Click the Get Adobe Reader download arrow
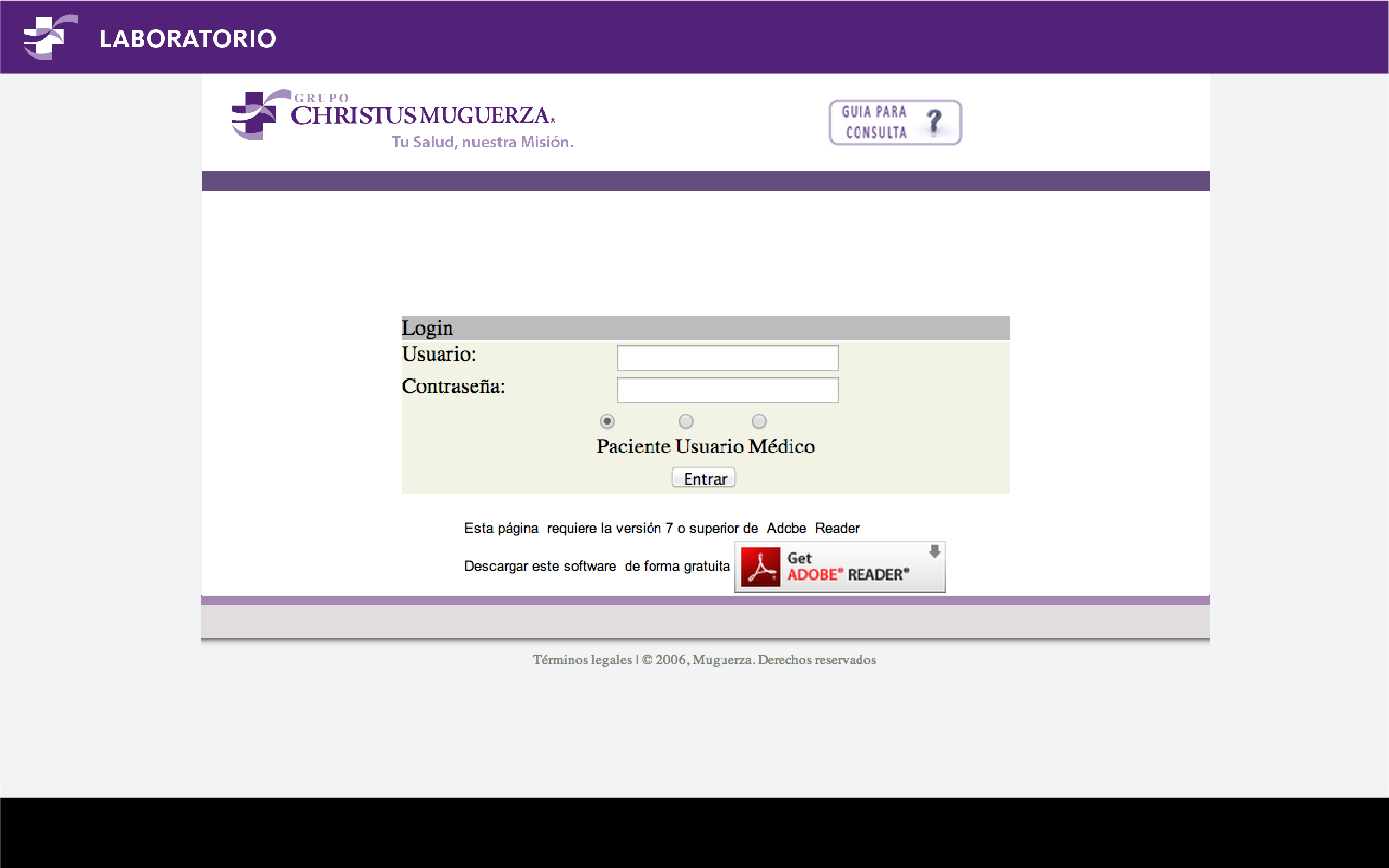Screen dimensions: 1389x868 [x=934, y=551]
